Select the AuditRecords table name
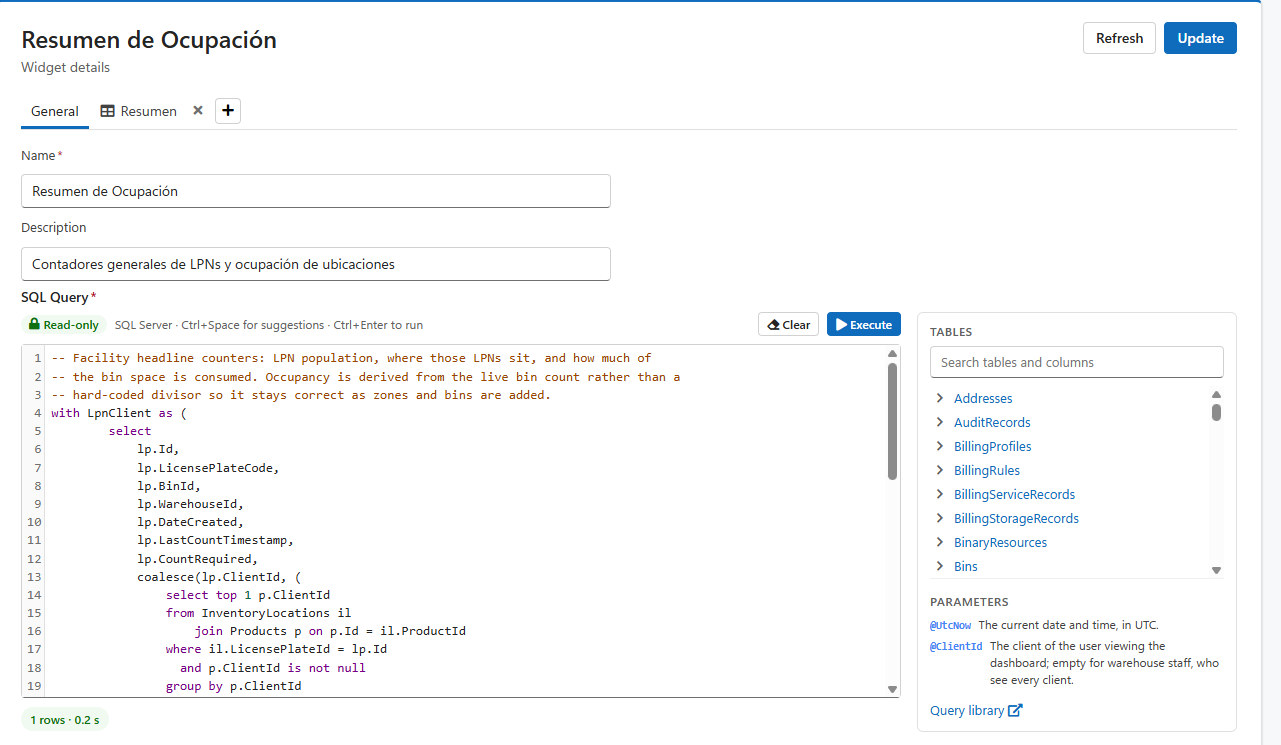Viewport: 1281px width, 745px height. [992, 422]
